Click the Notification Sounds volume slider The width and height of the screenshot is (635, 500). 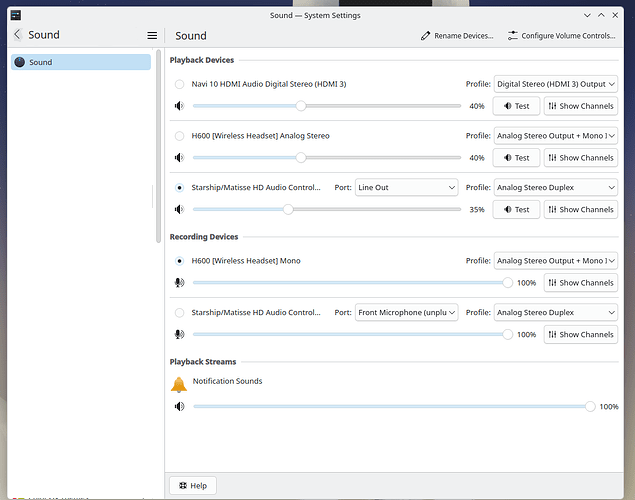point(390,407)
